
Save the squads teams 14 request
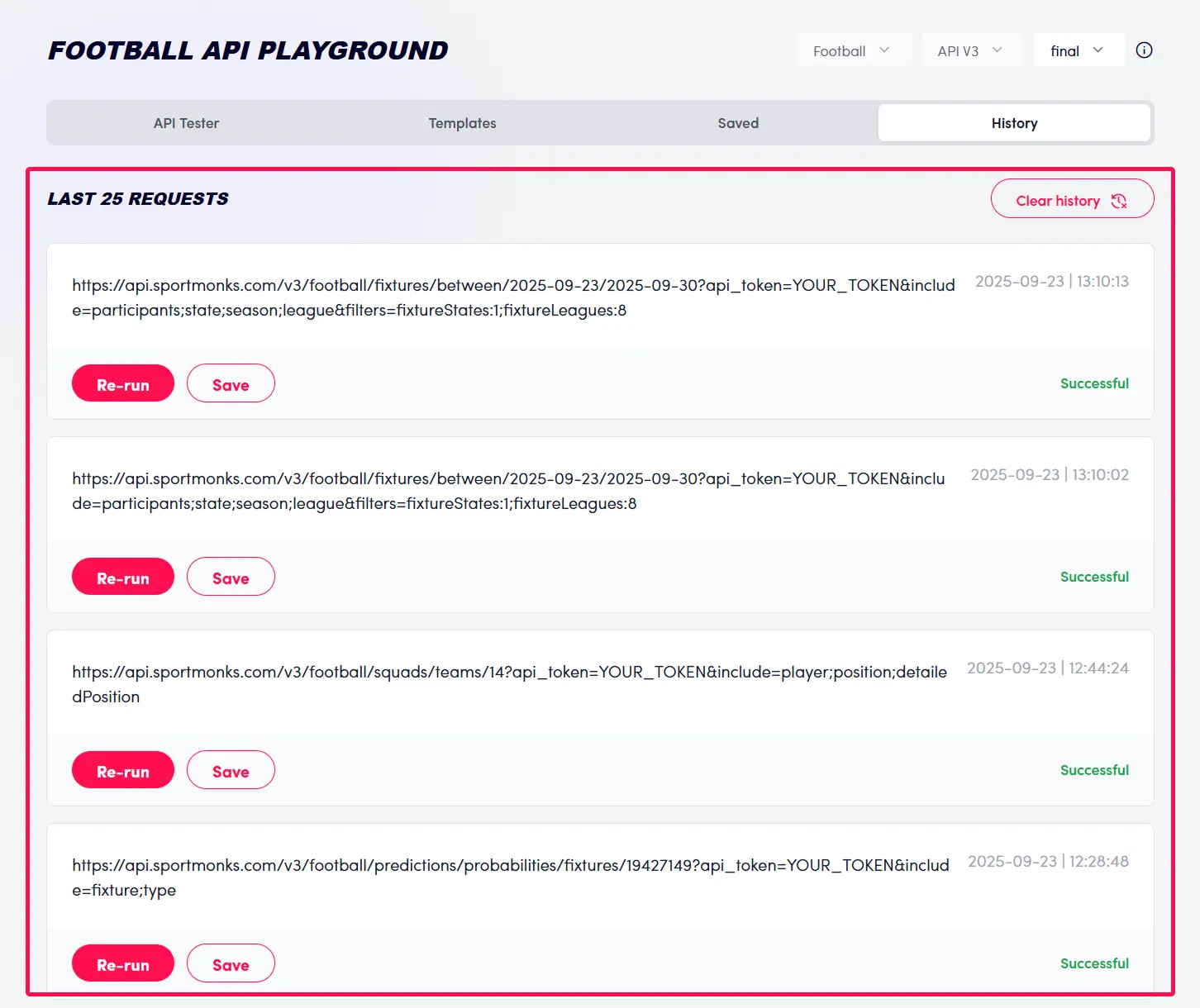tap(231, 769)
